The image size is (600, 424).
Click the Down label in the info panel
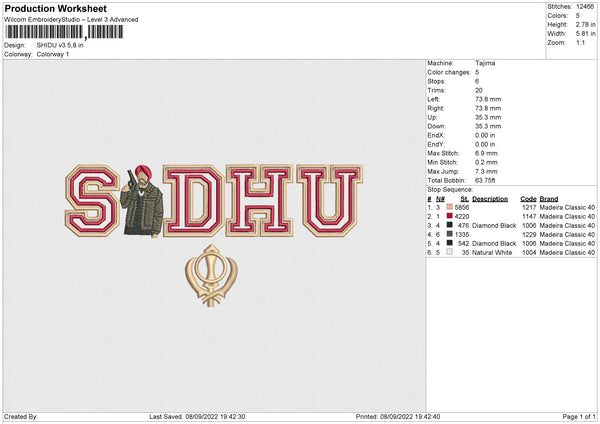(x=437, y=126)
